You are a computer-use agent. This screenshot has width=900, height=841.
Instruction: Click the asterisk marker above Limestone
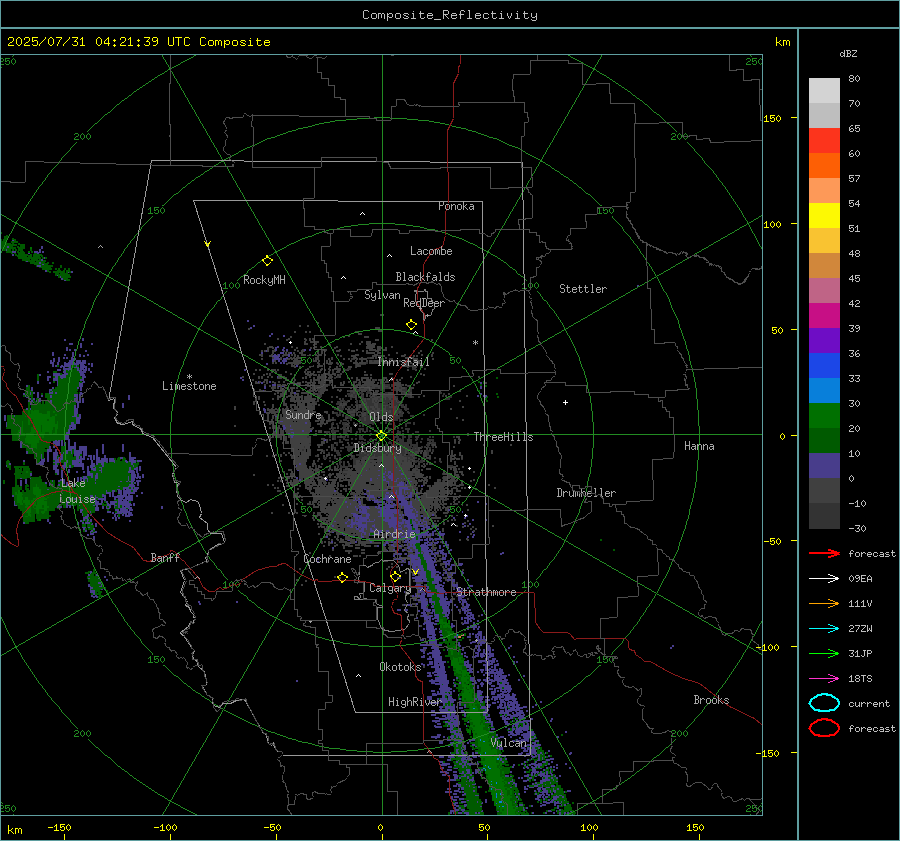click(189, 377)
